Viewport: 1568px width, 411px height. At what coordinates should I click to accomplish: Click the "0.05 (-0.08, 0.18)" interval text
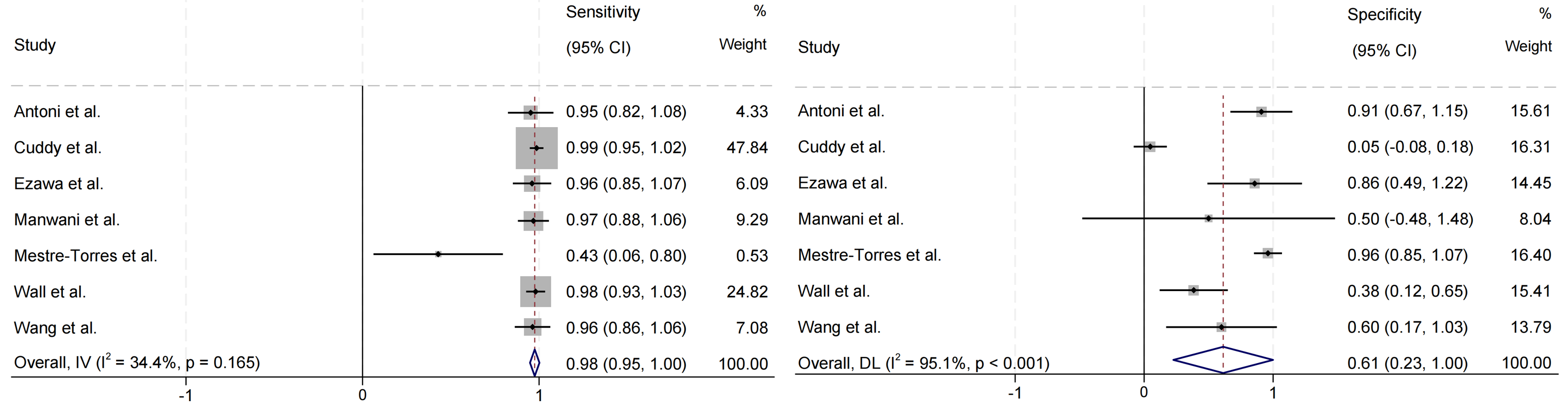pyautogui.click(x=1410, y=147)
